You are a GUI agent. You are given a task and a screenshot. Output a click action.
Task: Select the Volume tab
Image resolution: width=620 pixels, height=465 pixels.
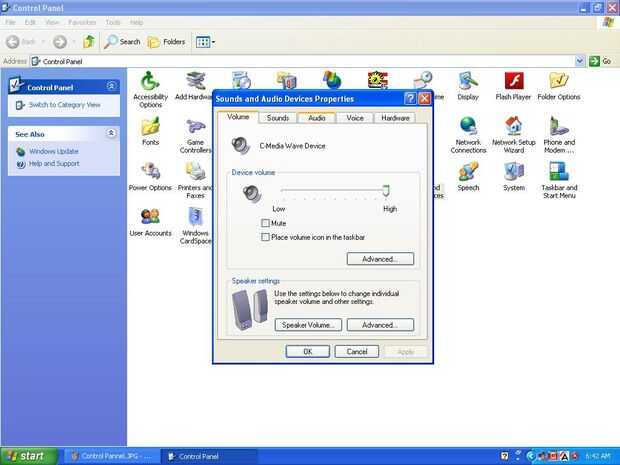coord(238,117)
